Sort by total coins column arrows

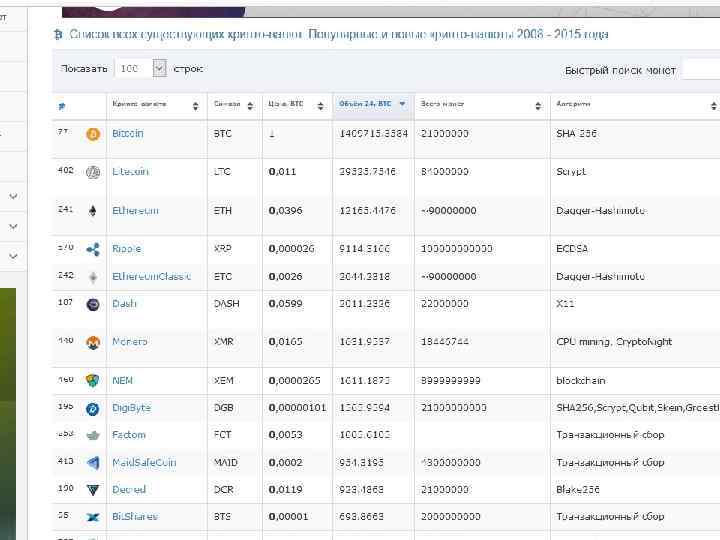pyautogui.click(x=538, y=106)
